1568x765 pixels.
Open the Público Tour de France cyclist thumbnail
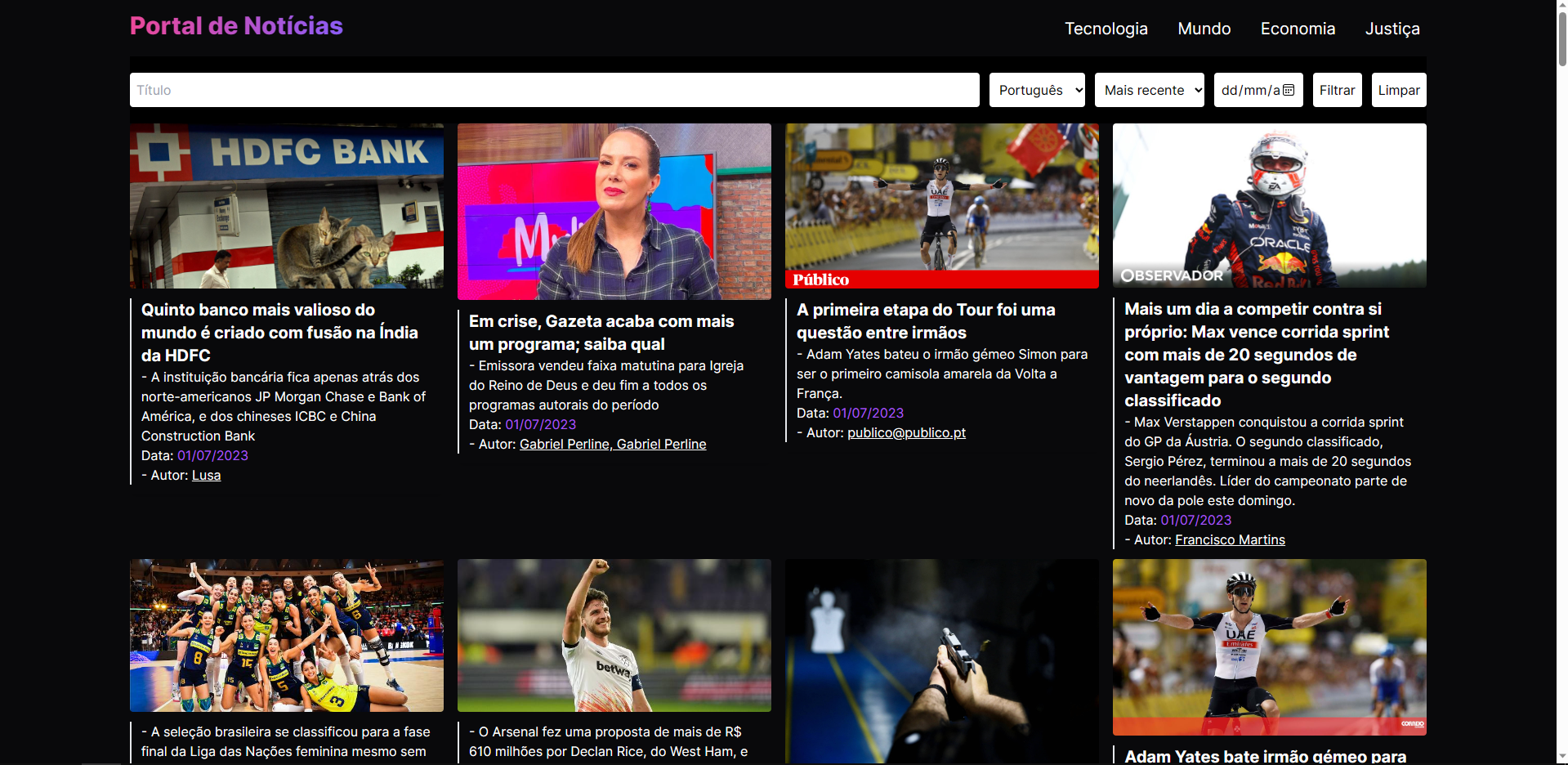(x=942, y=206)
